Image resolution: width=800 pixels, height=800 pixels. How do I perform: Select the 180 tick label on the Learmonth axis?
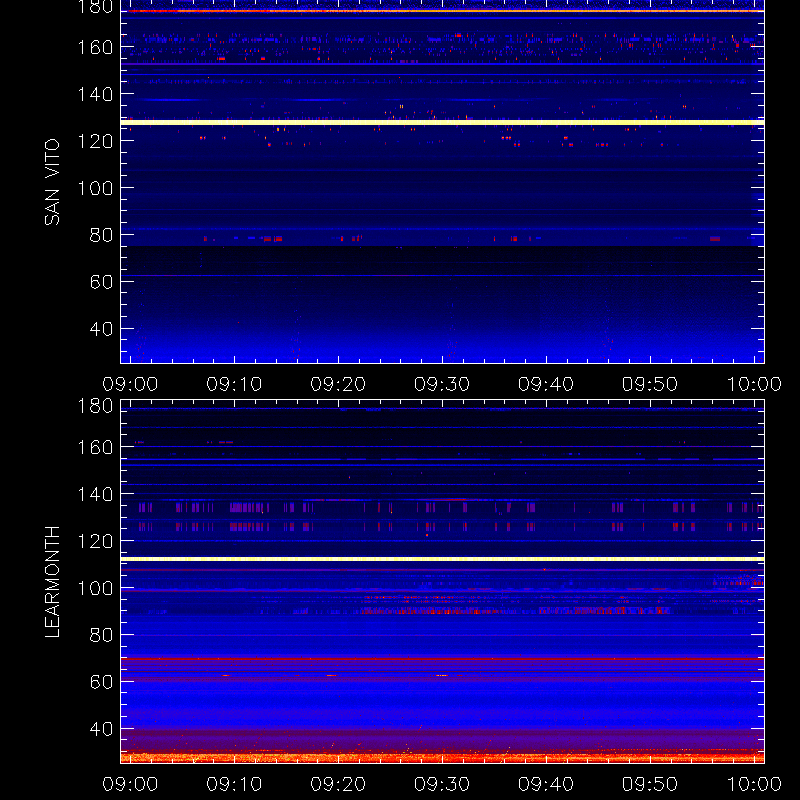pyautogui.click(x=95, y=406)
